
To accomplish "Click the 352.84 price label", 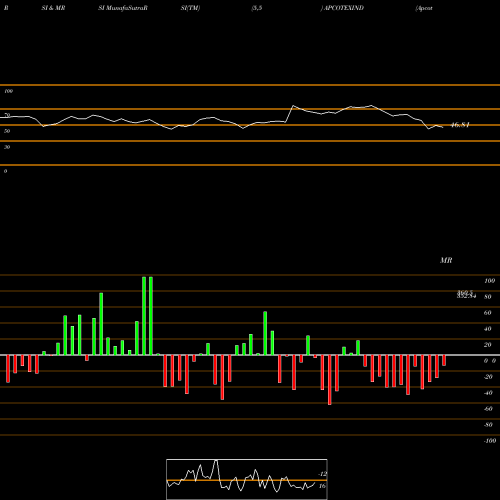I will (466, 296).
